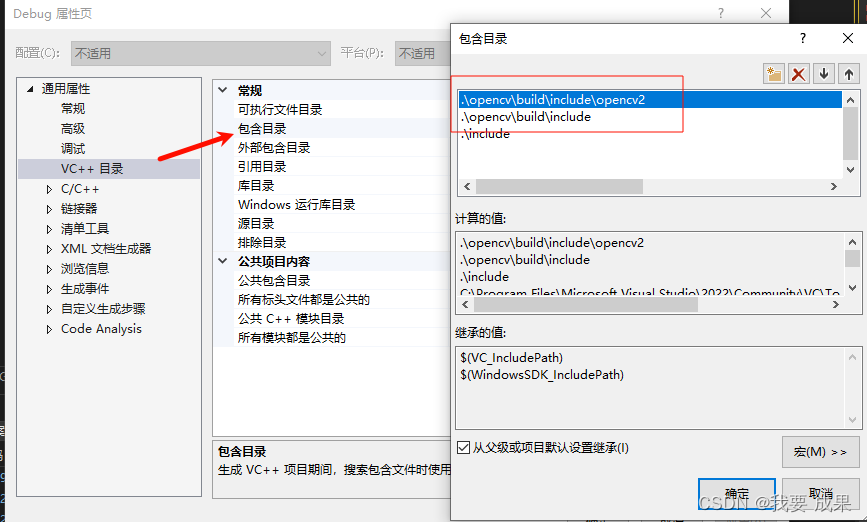The width and height of the screenshot is (867, 522).
Task: Move selected line down with down arrow
Action: (x=824, y=74)
